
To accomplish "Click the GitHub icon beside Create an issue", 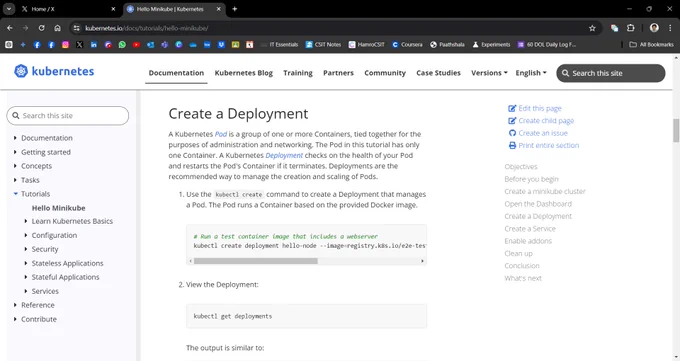I will tap(512, 133).
